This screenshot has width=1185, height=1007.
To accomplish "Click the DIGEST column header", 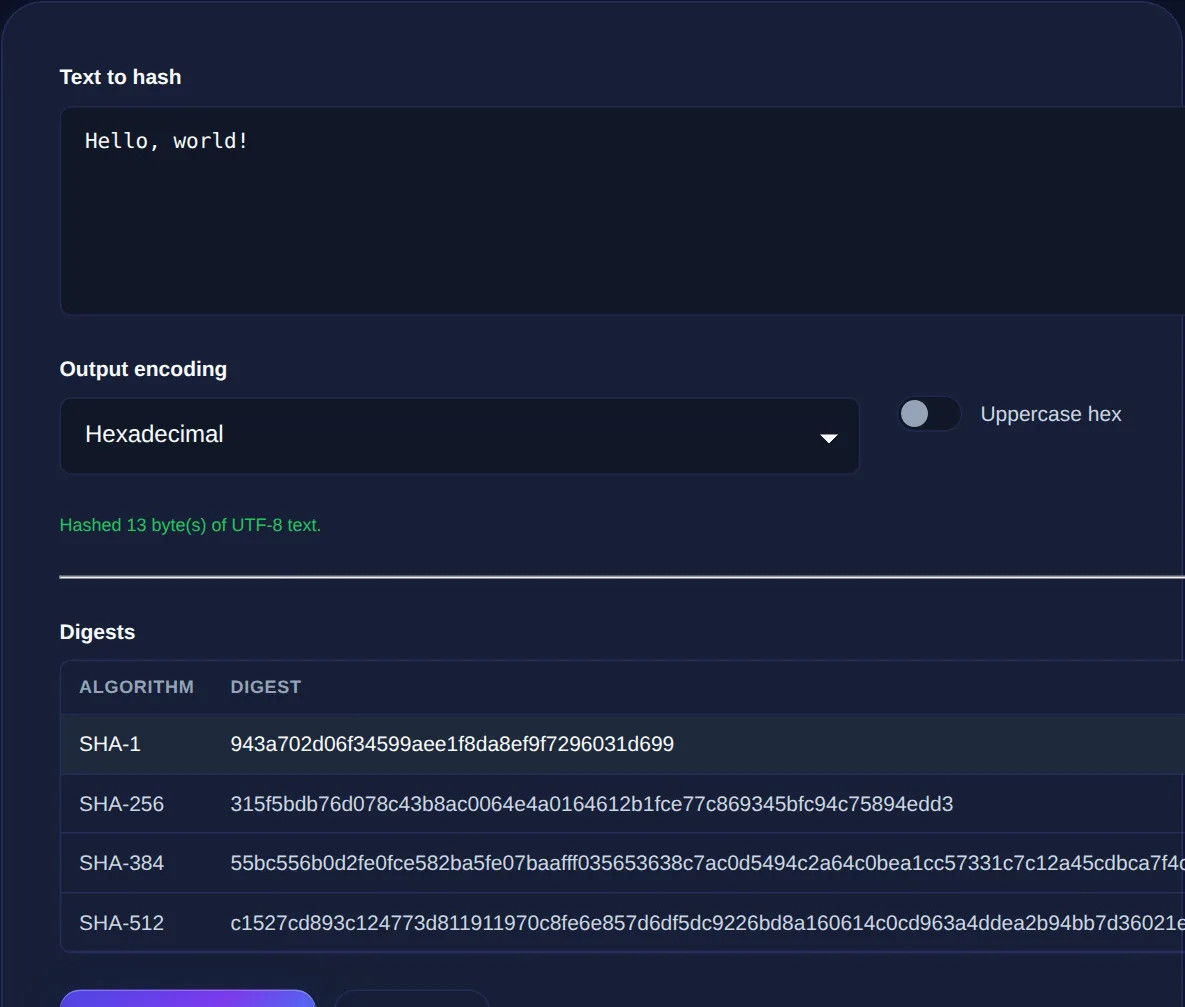I will 266,686.
